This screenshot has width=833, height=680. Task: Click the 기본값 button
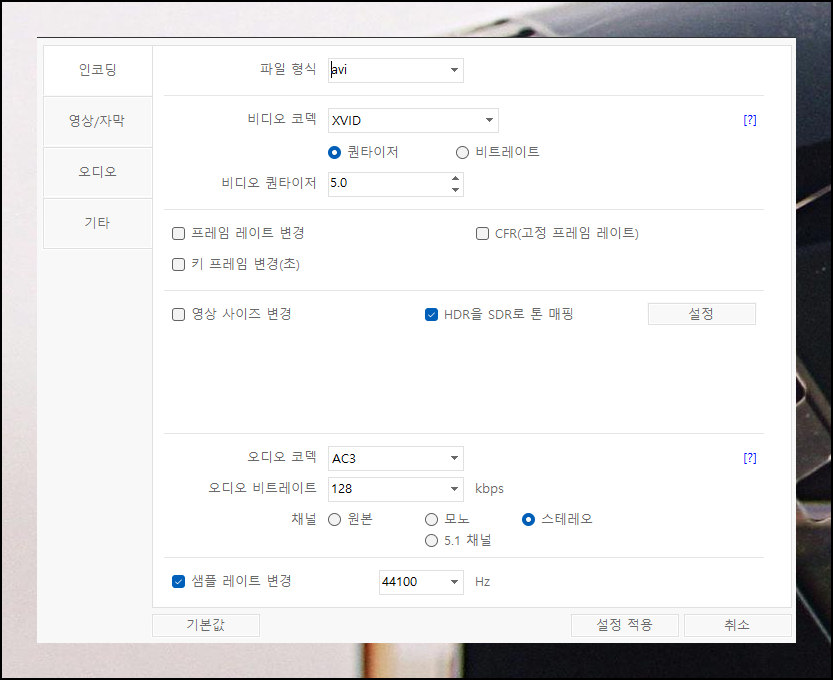tap(206, 625)
